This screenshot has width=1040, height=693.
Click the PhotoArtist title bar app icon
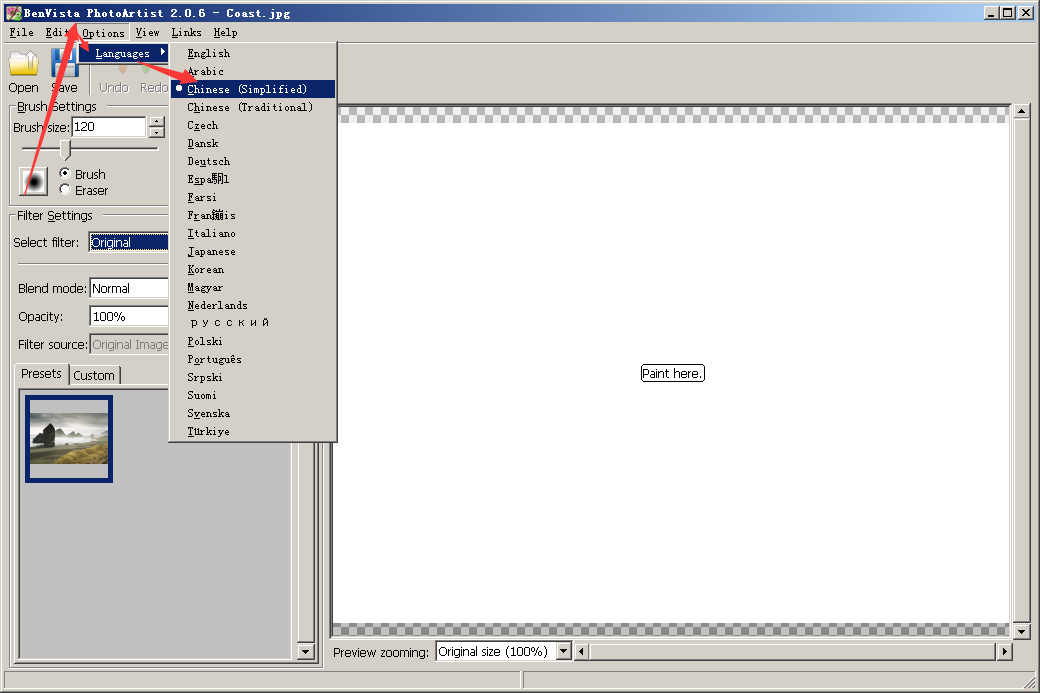pos(13,13)
